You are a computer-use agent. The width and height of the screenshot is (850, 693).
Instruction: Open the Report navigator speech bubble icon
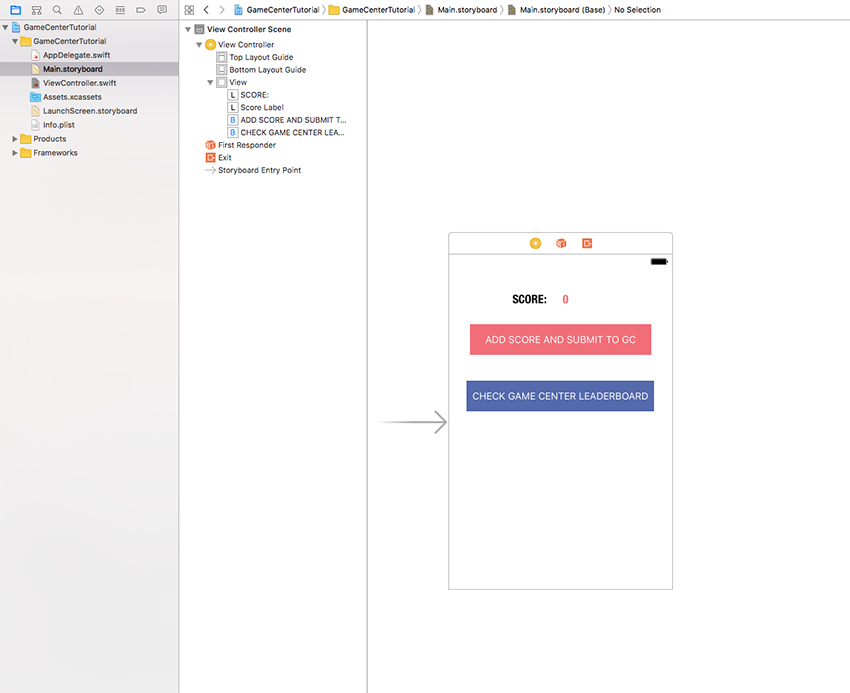[162, 10]
